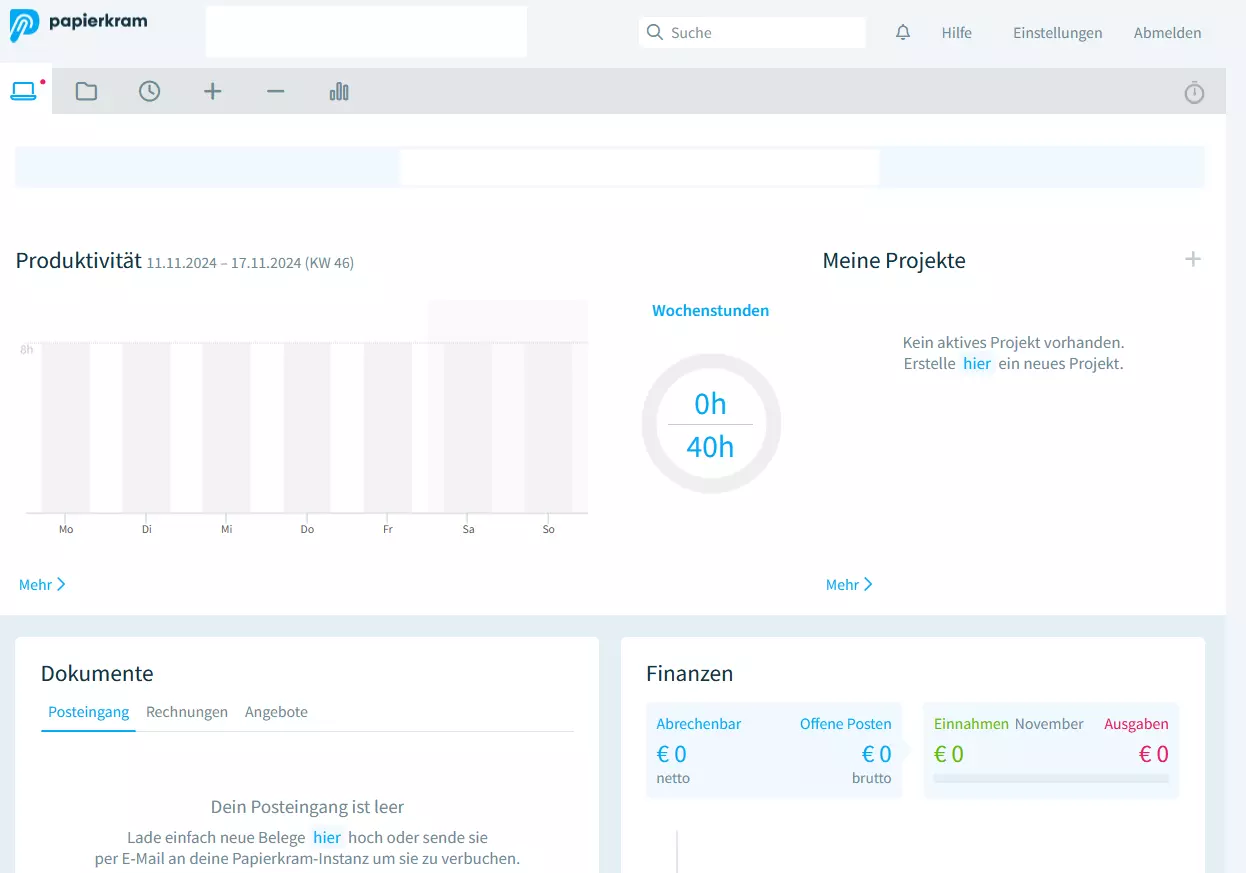Click the minus expenses icon in navigation

[276, 92]
